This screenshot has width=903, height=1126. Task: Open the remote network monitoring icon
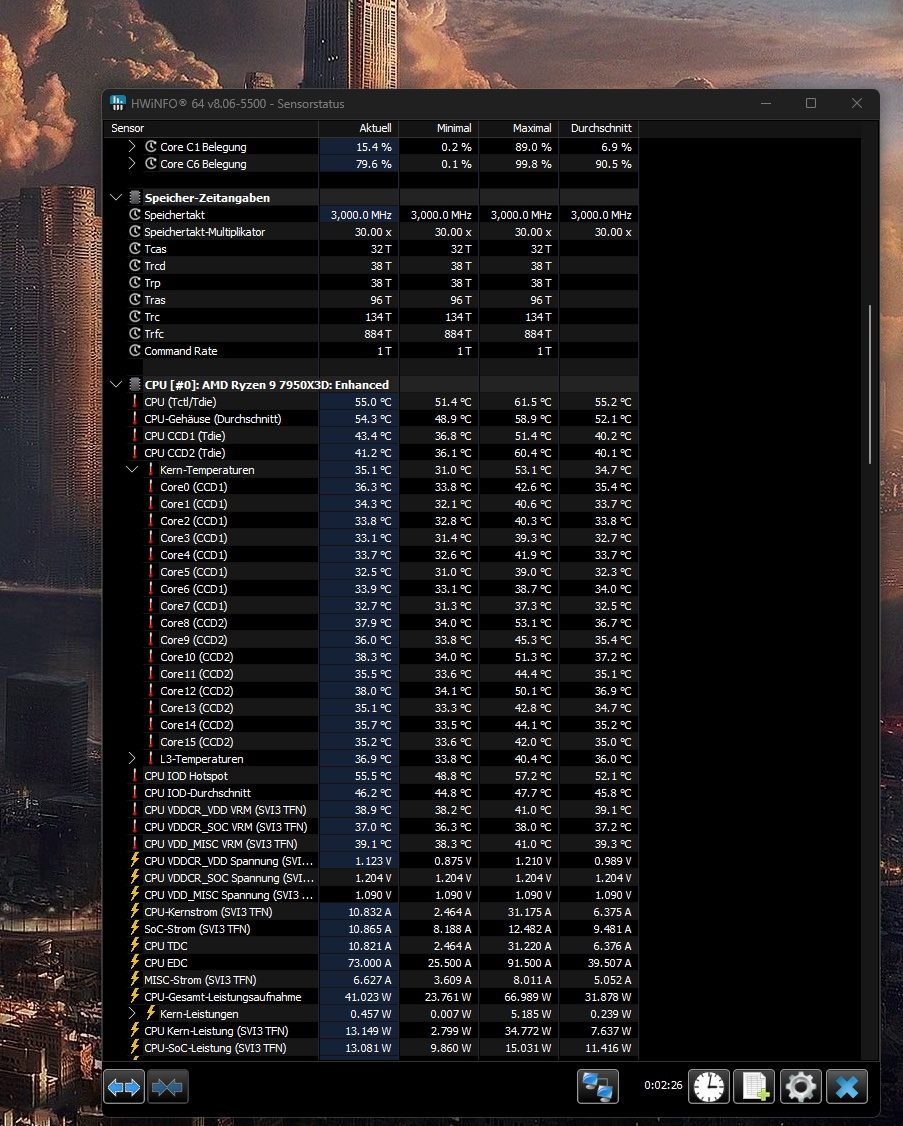pos(598,1087)
